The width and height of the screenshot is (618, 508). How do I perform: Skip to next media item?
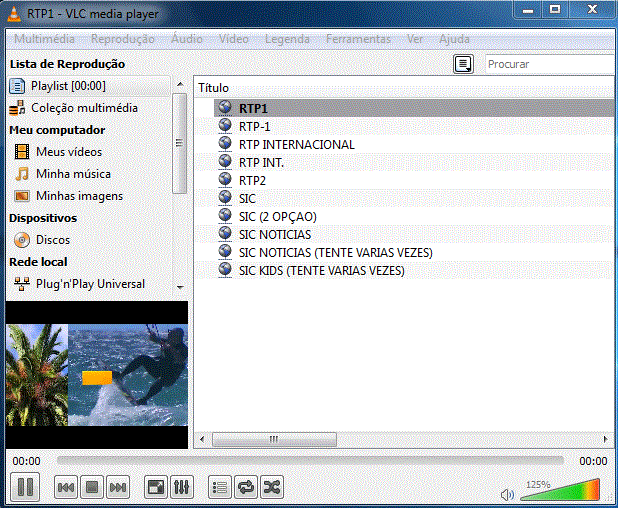118,487
